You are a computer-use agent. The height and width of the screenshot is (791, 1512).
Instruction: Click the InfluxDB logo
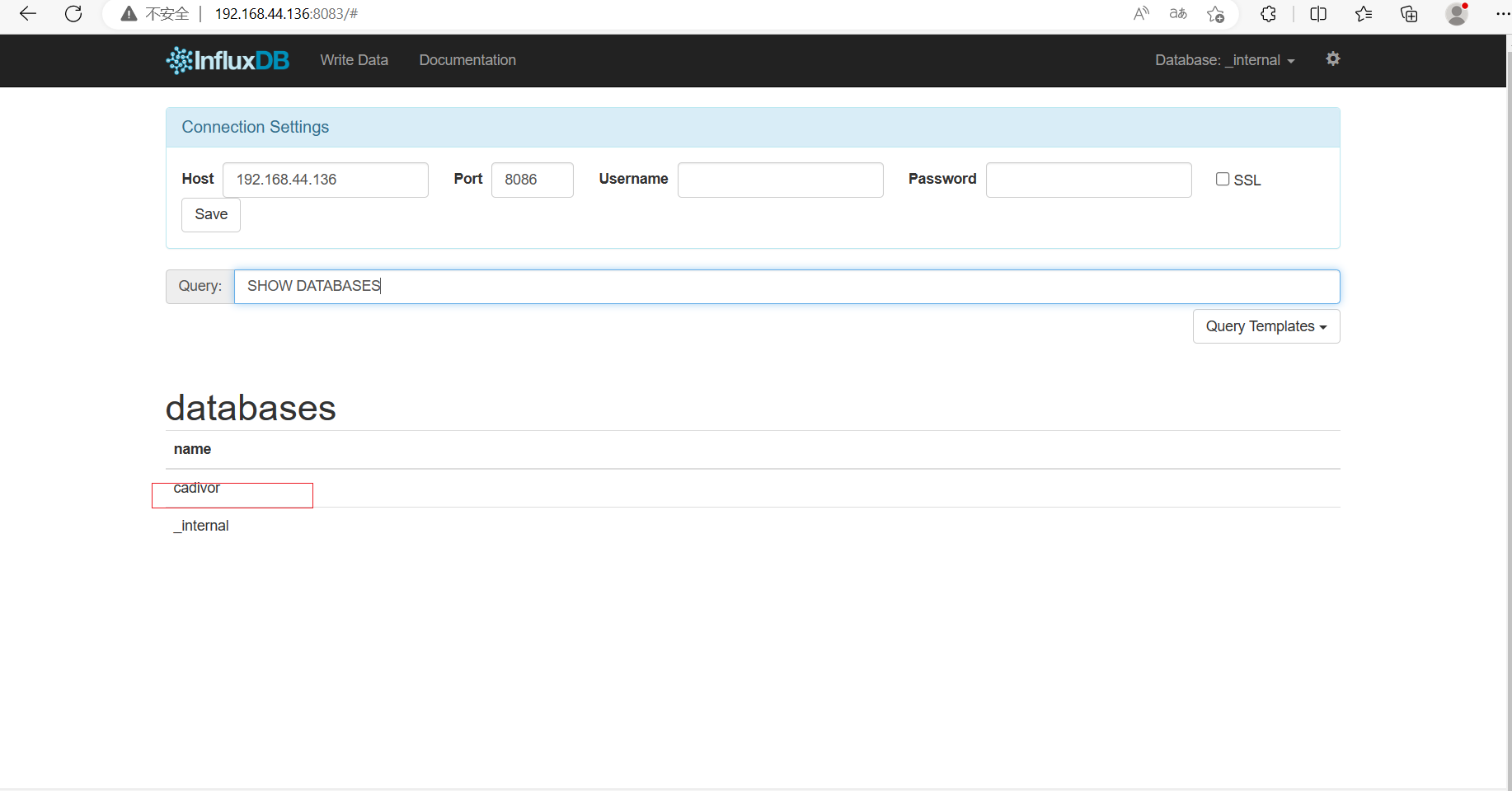tap(228, 60)
